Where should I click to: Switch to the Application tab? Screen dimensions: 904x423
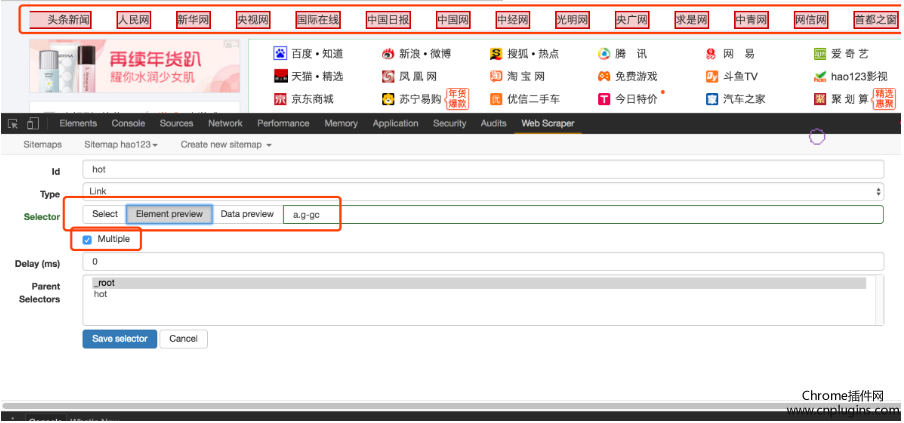396,123
